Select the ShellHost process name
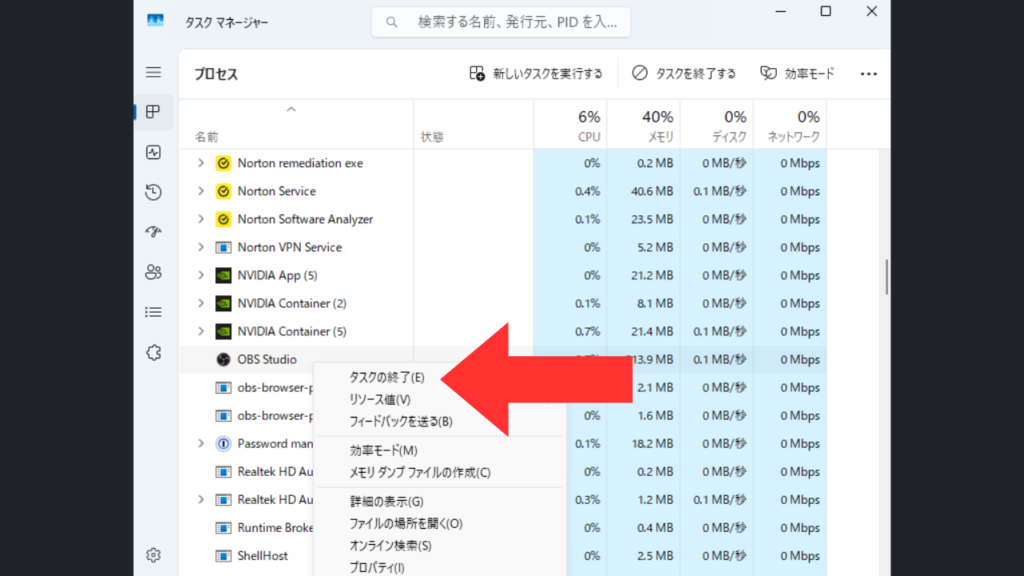 coord(263,556)
